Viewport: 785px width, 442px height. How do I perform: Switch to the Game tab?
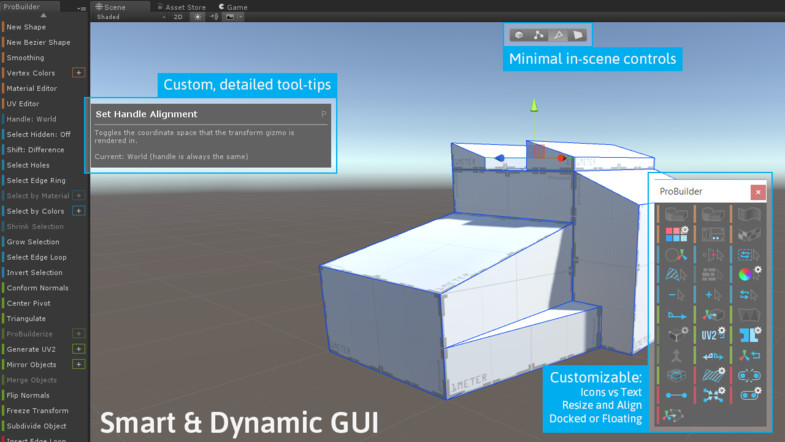pyautogui.click(x=233, y=7)
